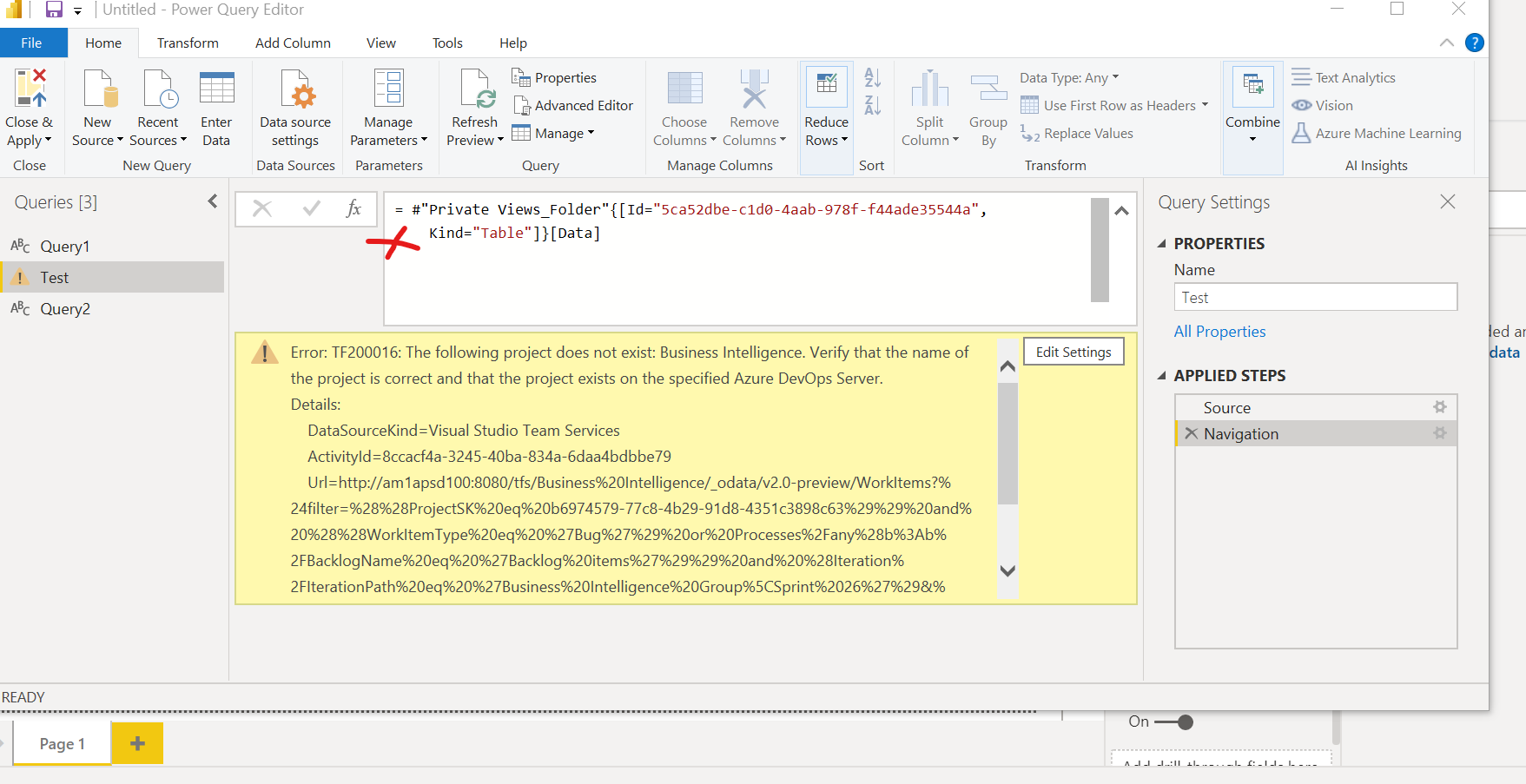This screenshot has height=784, width=1526.
Task: Open the All Properties link
Action: [1219, 332]
